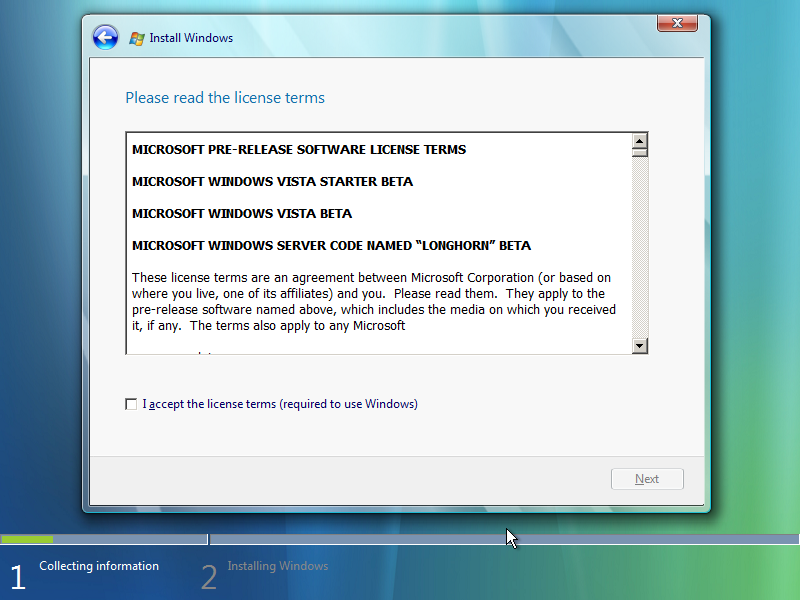Click the "LONGHORN" BETA server line

332,245
